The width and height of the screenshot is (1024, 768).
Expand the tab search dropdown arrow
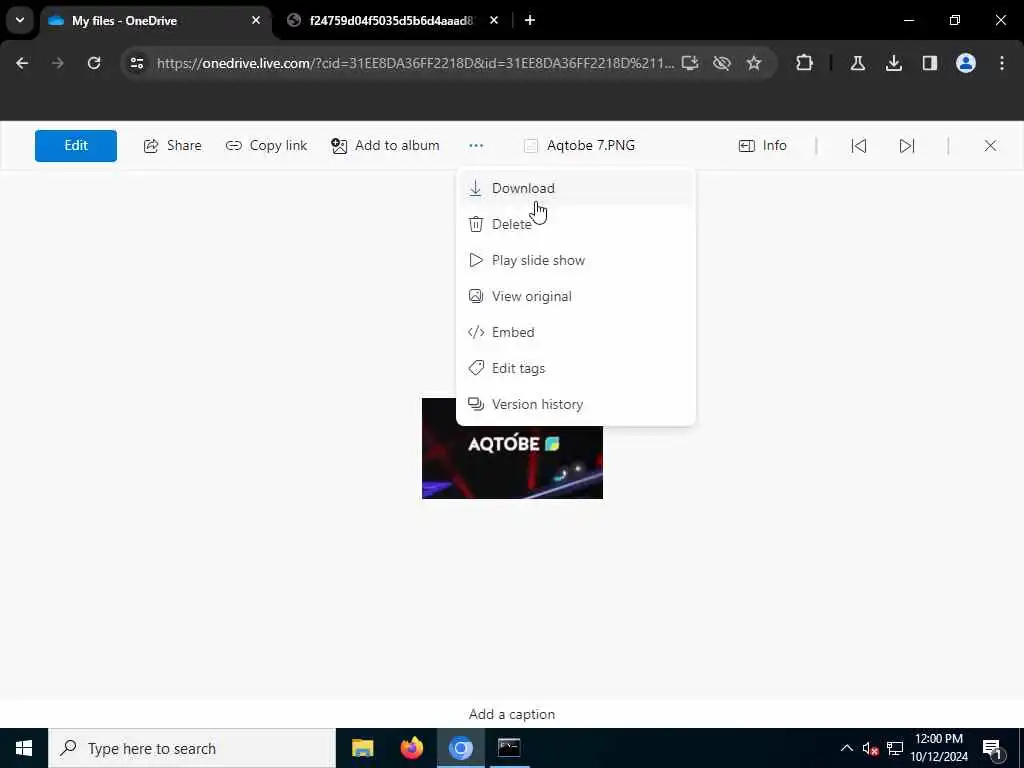pos(20,20)
